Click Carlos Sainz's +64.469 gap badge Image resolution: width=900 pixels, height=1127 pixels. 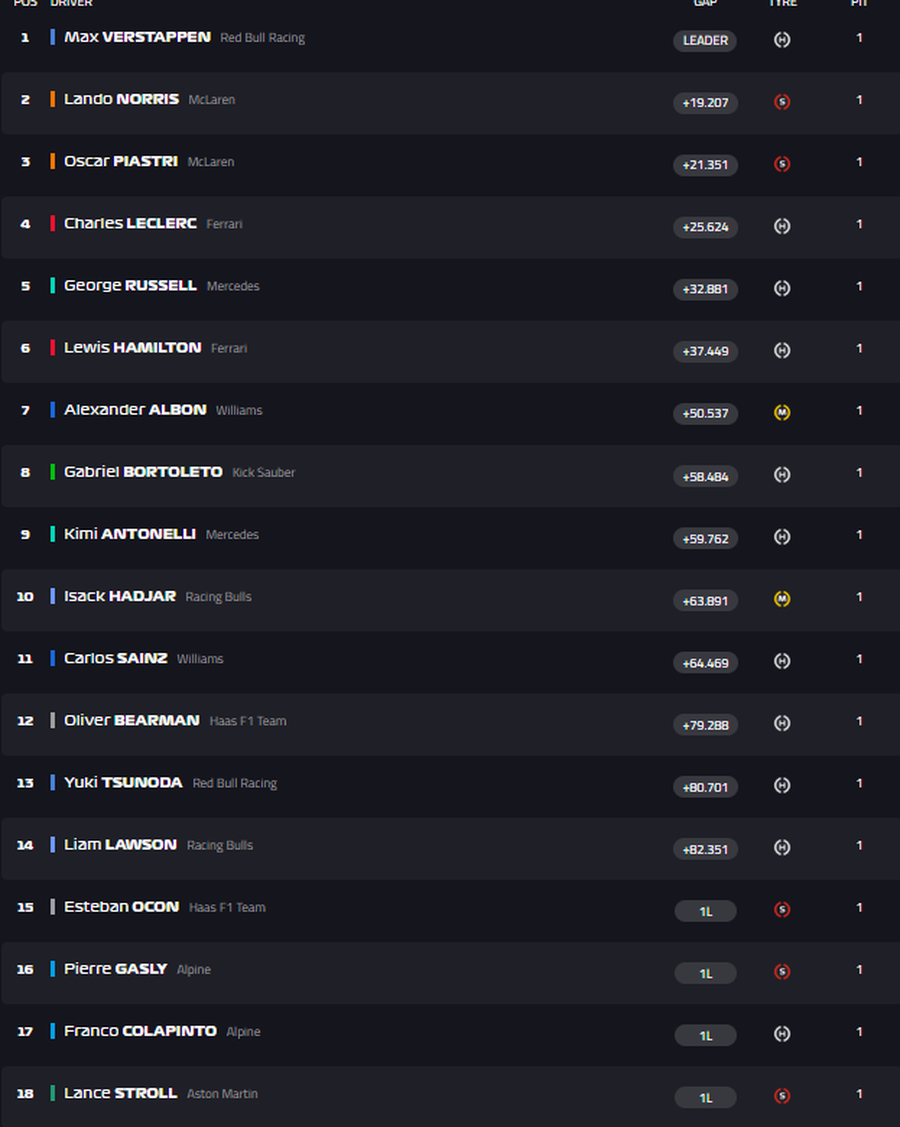coord(705,662)
